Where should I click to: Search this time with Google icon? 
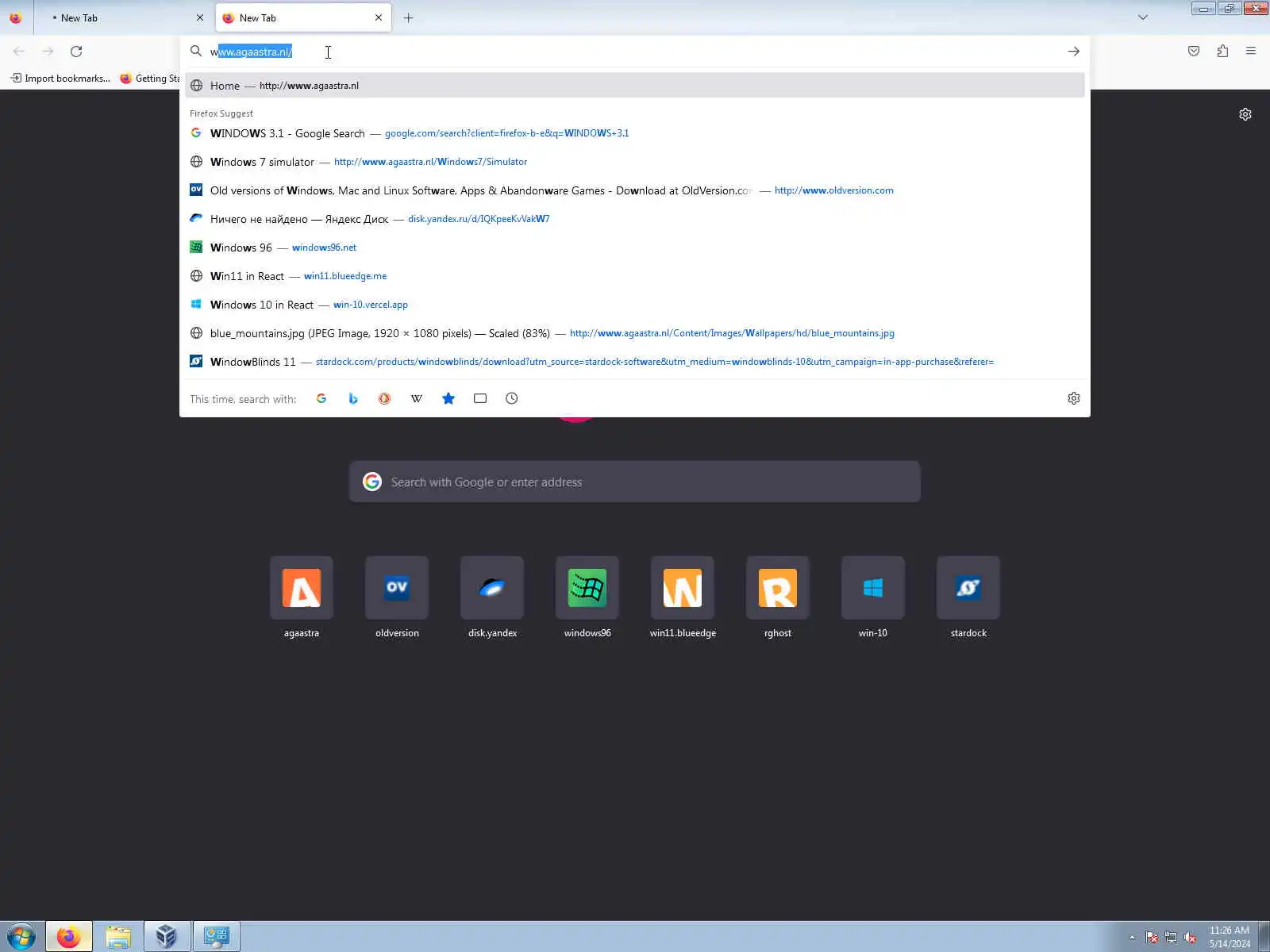[321, 398]
